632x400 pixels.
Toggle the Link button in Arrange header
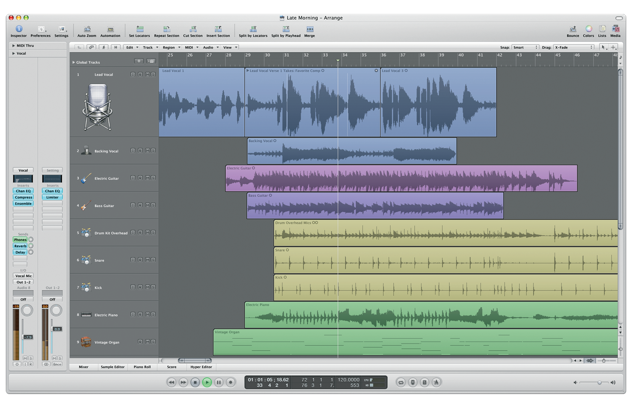(91, 47)
